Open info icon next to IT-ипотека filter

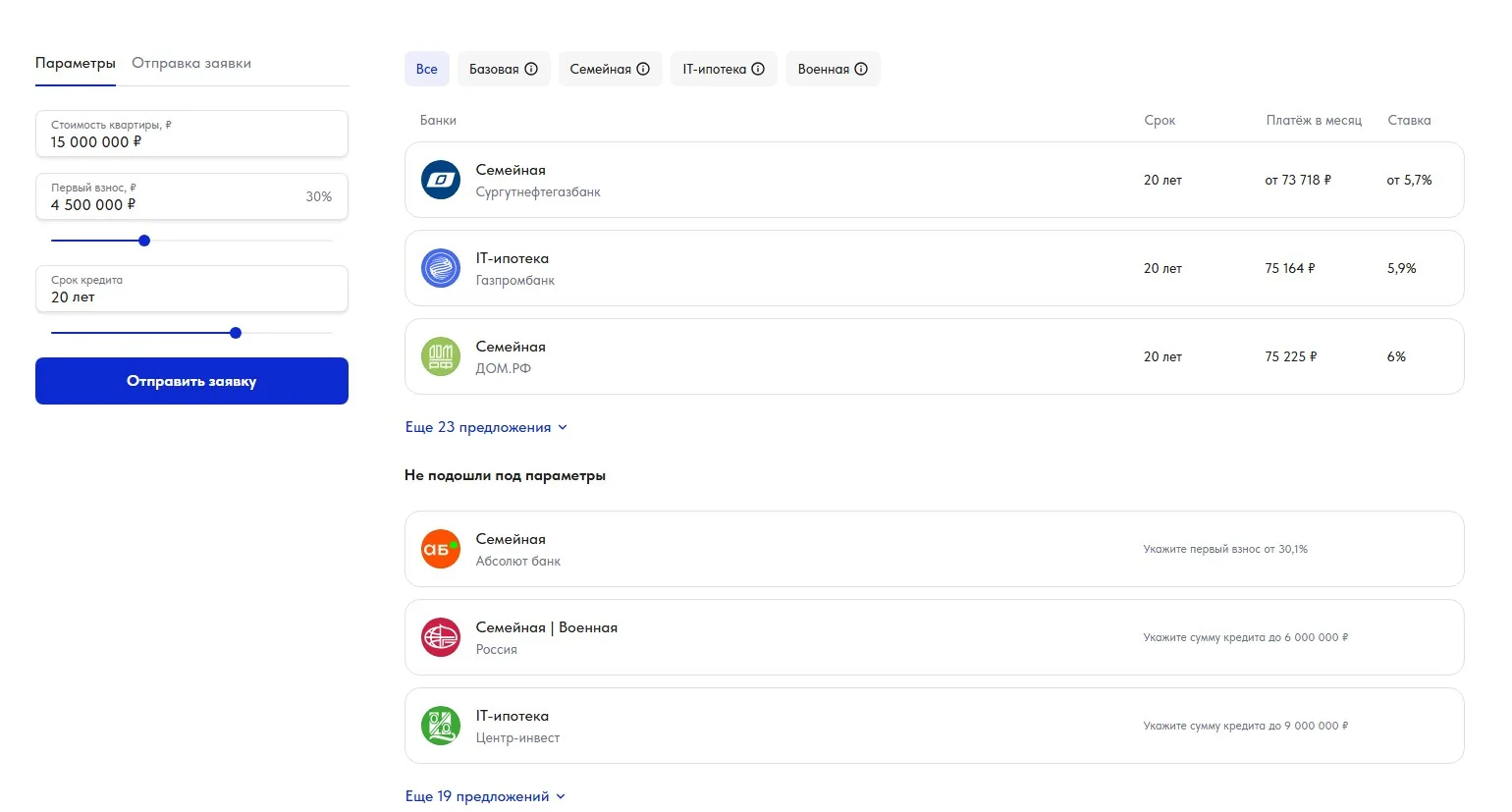[x=758, y=69]
